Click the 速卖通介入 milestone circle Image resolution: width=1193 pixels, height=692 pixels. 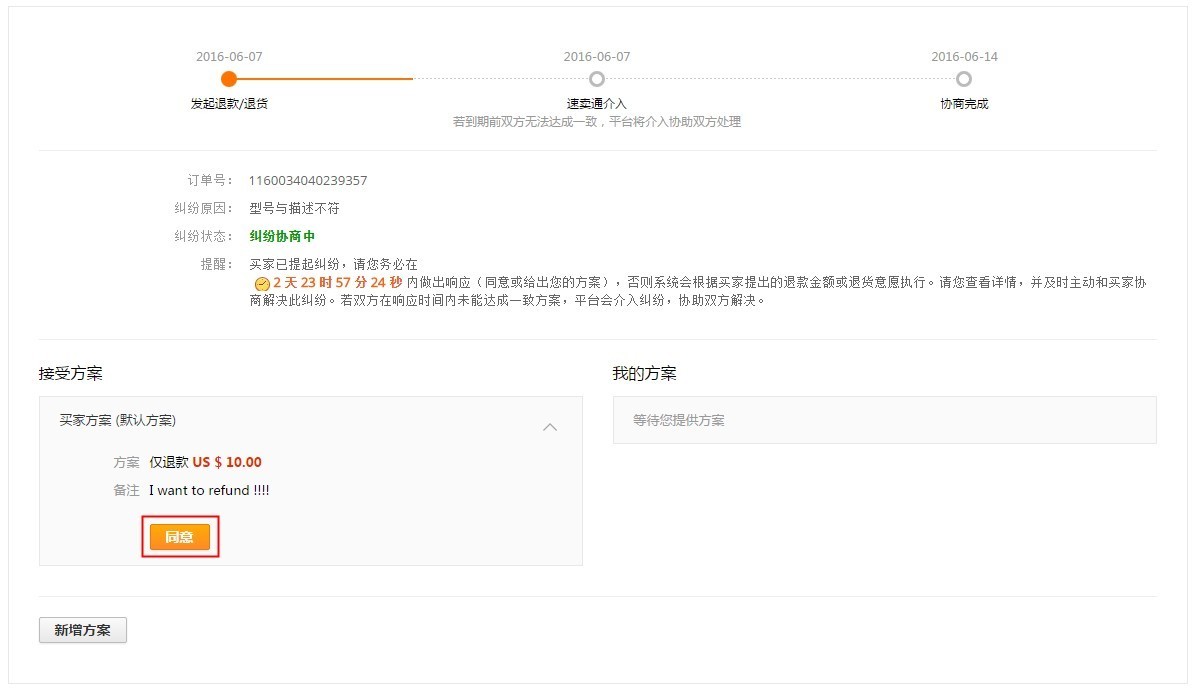pos(597,78)
